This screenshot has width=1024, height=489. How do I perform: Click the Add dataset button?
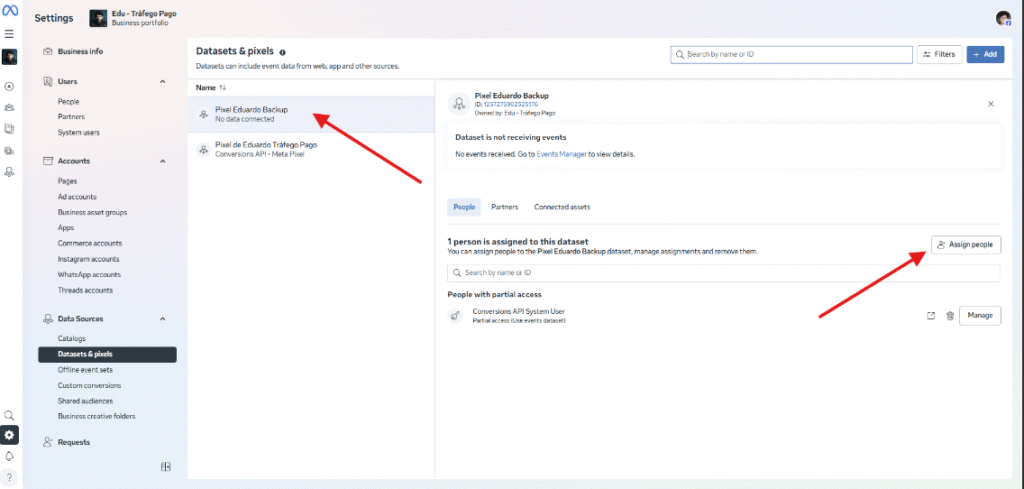point(985,54)
